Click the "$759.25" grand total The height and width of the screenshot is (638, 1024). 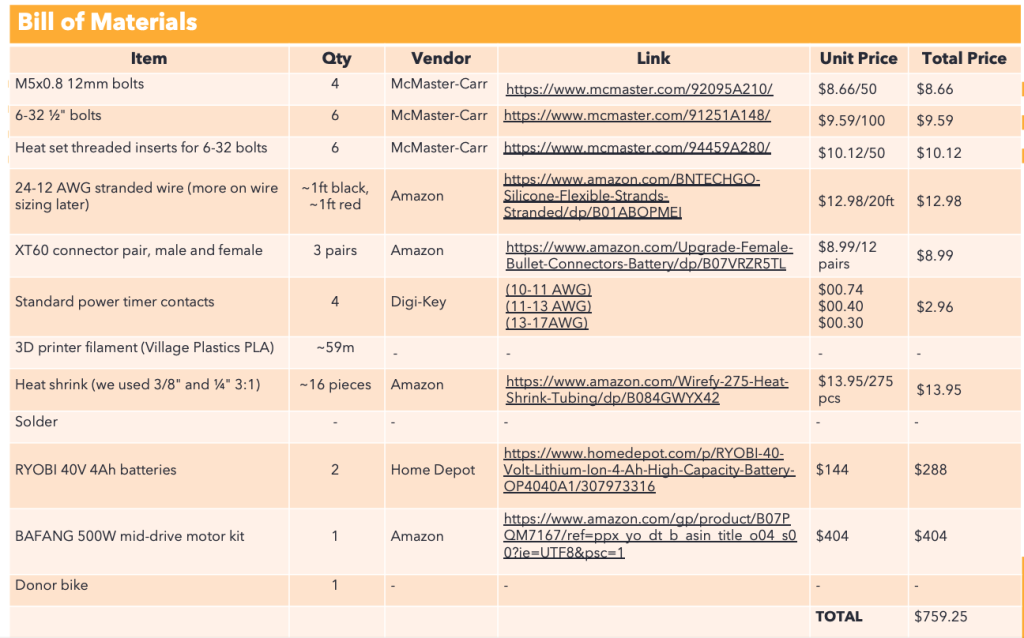[941, 617]
